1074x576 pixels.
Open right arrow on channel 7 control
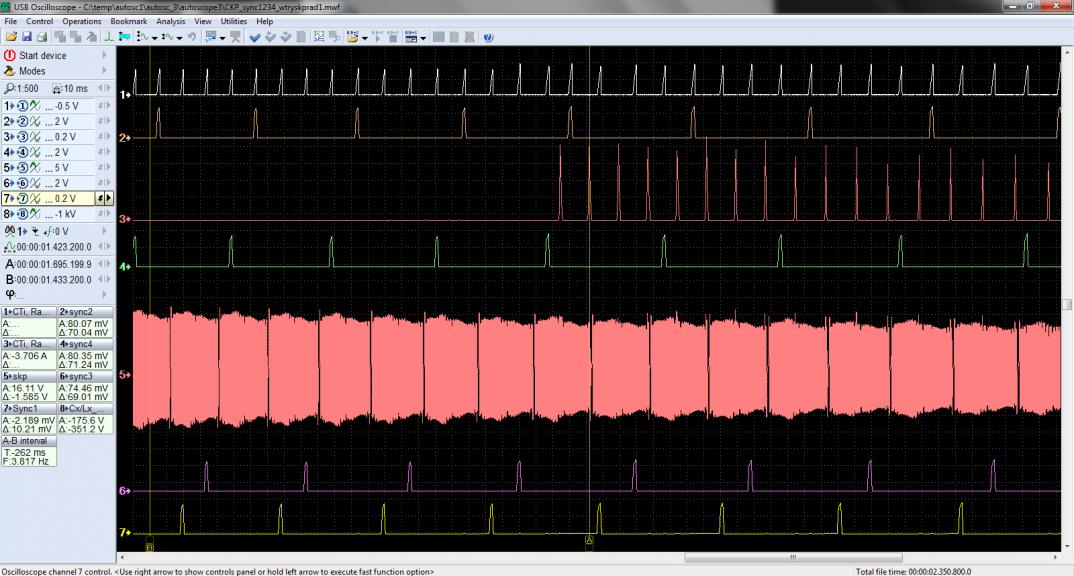[108, 199]
